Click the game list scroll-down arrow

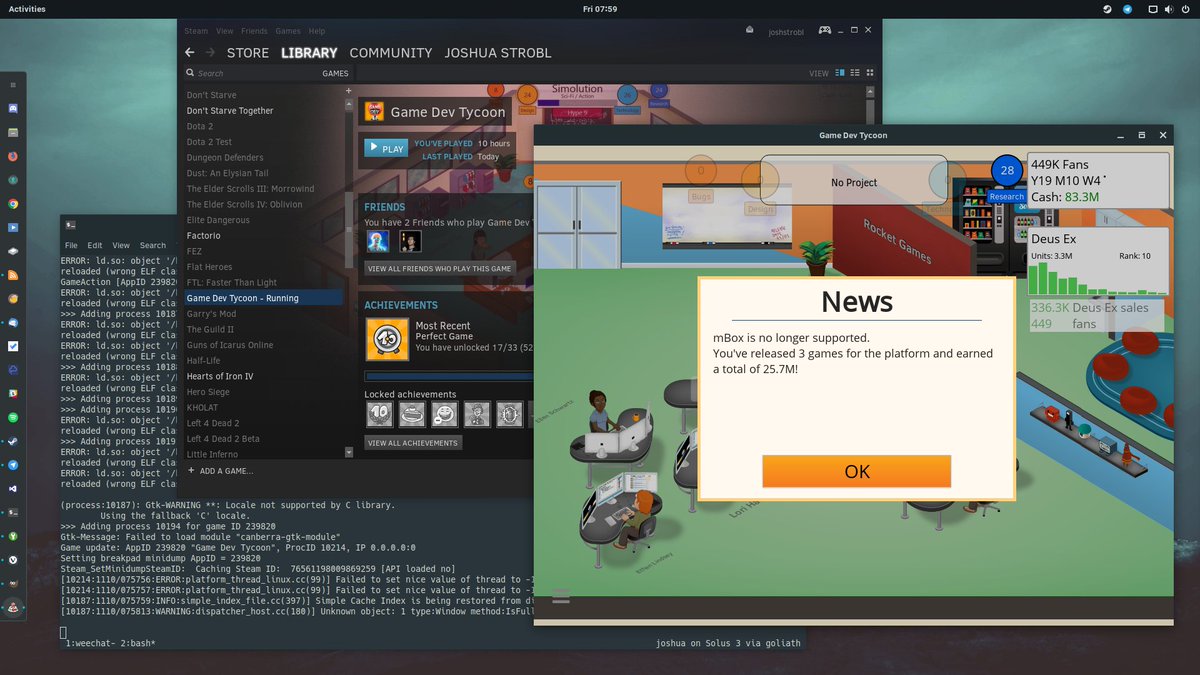[x=348, y=452]
